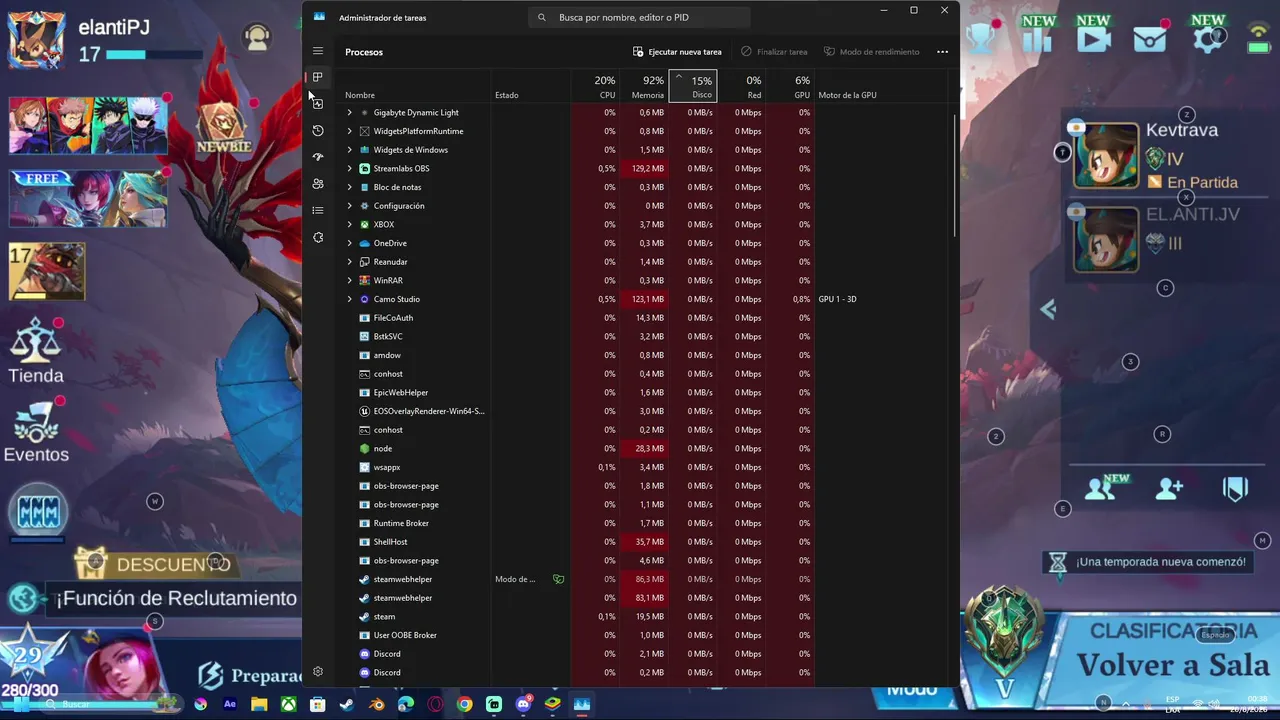Expand the Streamlabs OBS process group
Viewport: 1280px width, 720px height.
tap(349, 169)
